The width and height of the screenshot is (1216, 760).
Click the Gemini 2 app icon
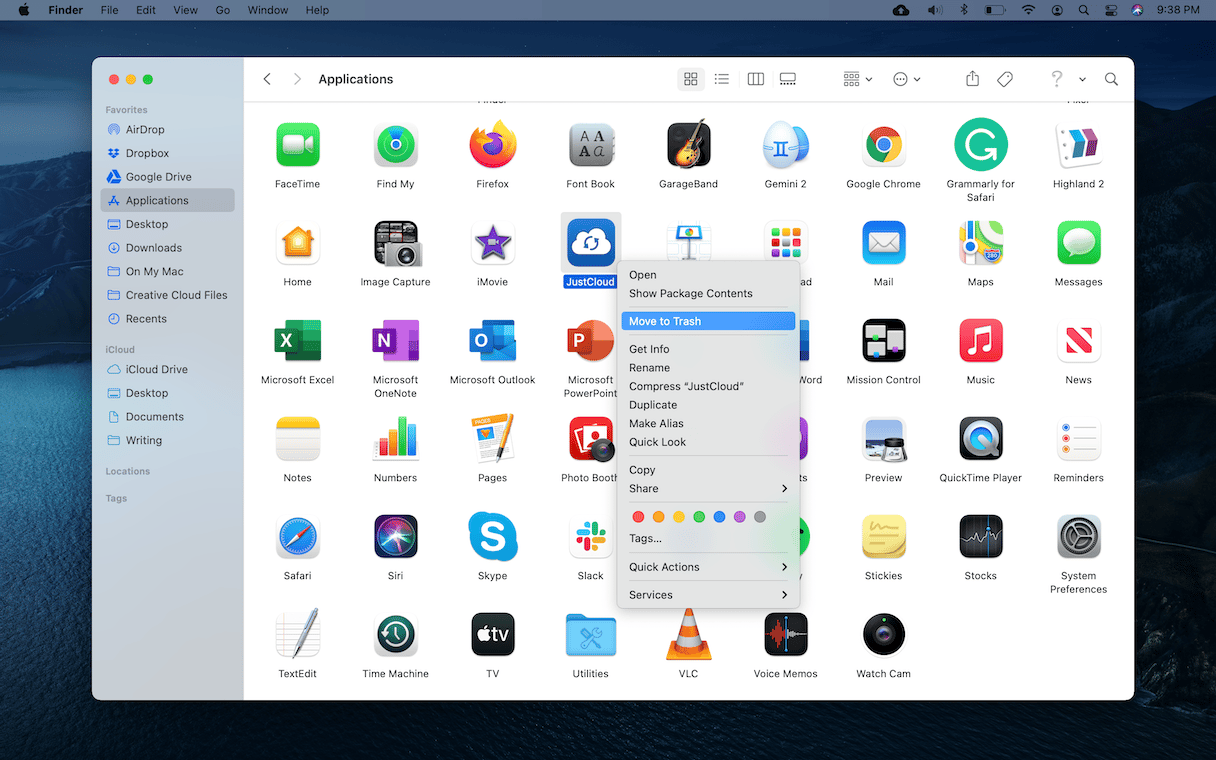785,146
